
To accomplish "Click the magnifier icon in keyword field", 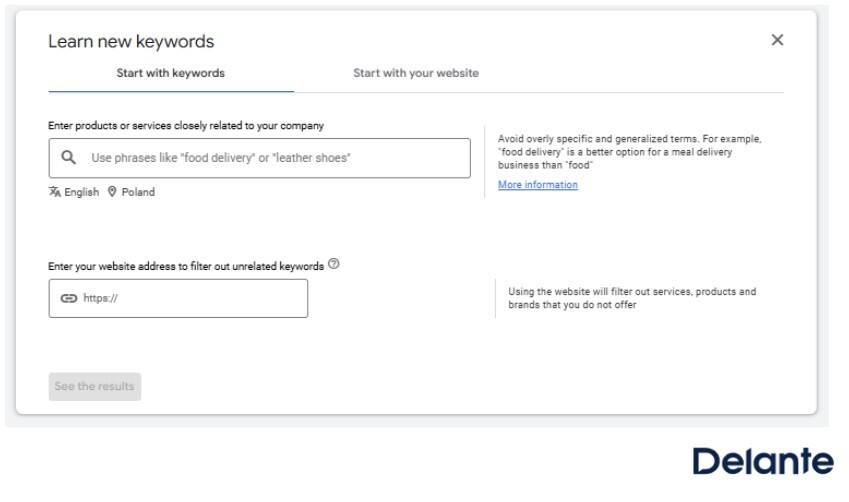I will [68, 158].
